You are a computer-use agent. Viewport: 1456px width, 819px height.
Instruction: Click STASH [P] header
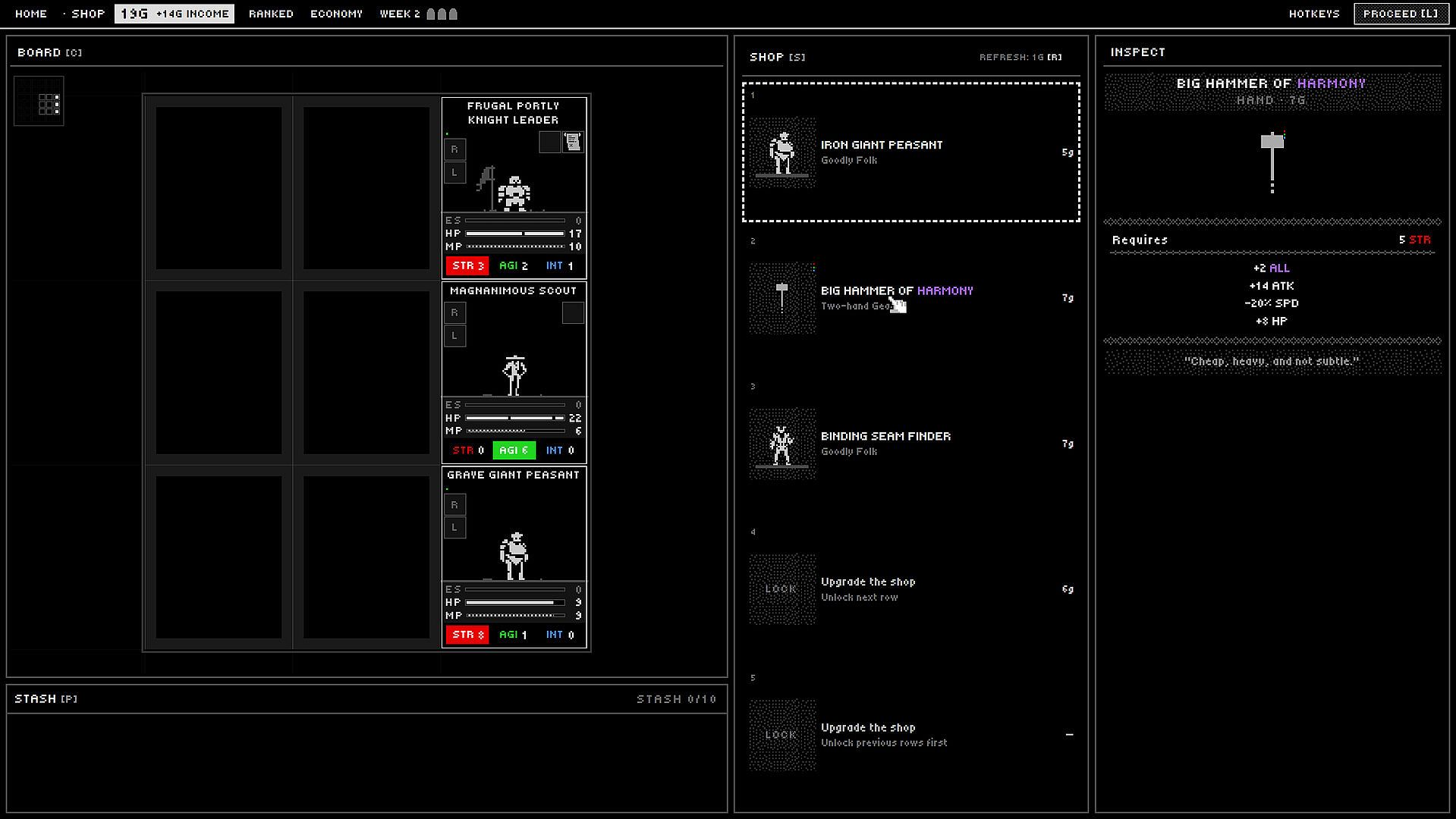(x=46, y=698)
